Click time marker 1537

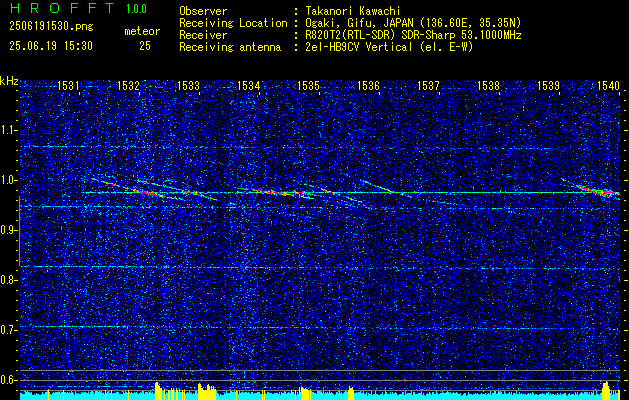click(x=428, y=85)
